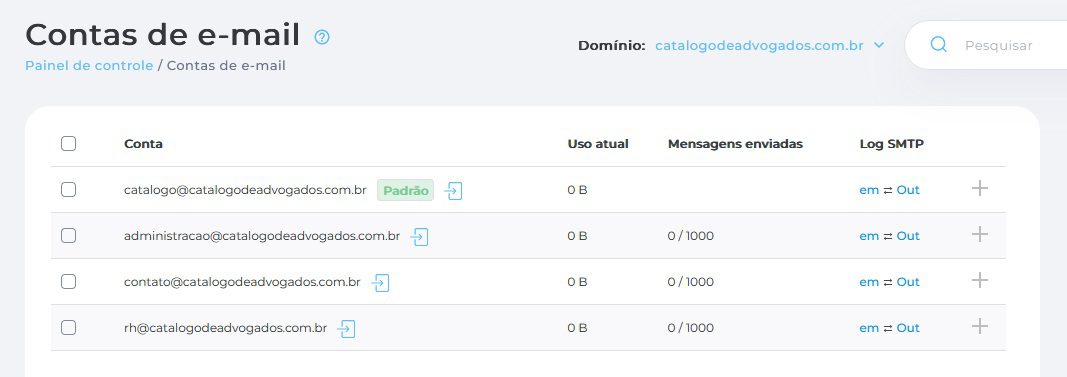Click the Contas de e-mail page title
This screenshot has height=377, width=1067.
163,34
